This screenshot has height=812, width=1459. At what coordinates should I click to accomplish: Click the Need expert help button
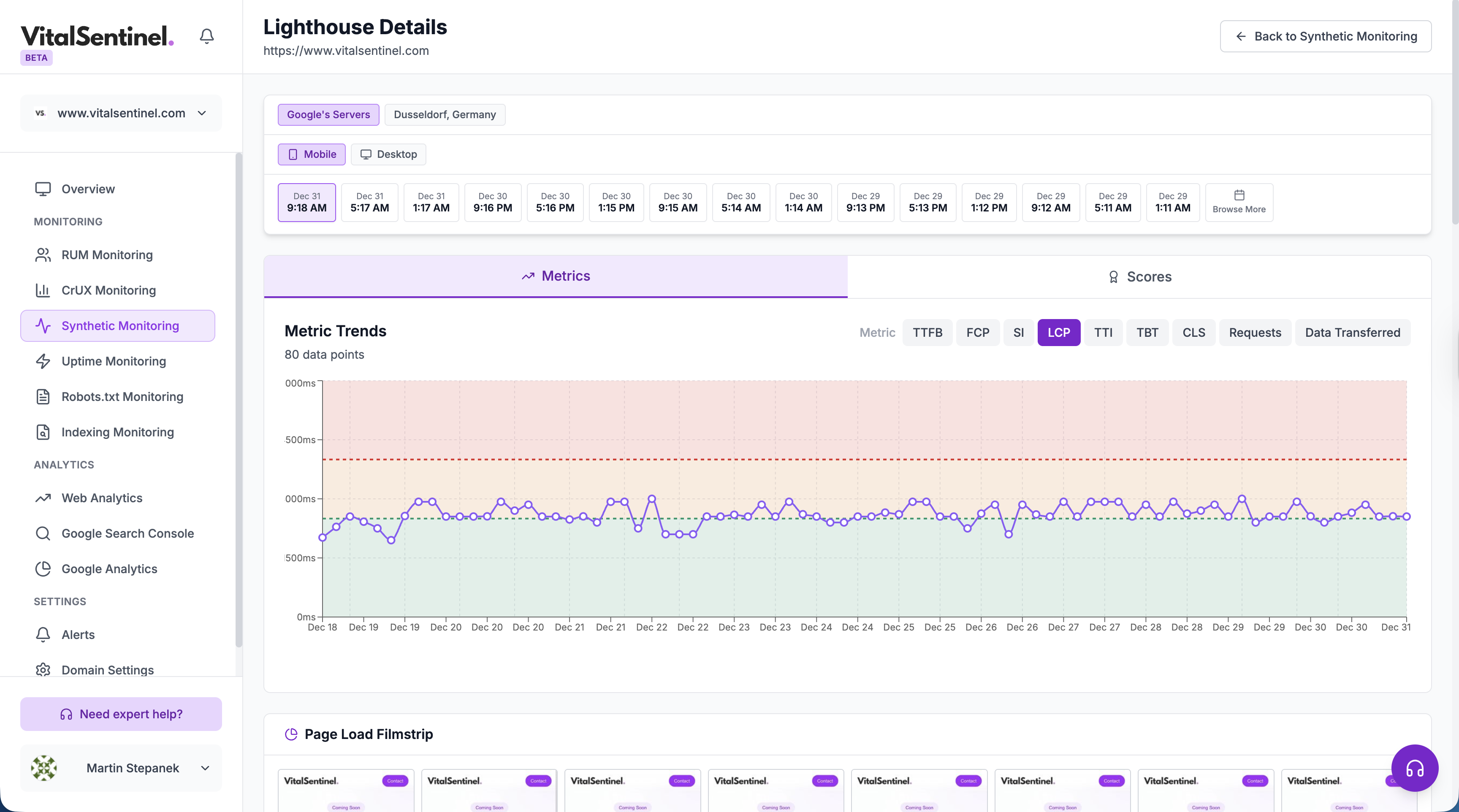click(x=121, y=714)
